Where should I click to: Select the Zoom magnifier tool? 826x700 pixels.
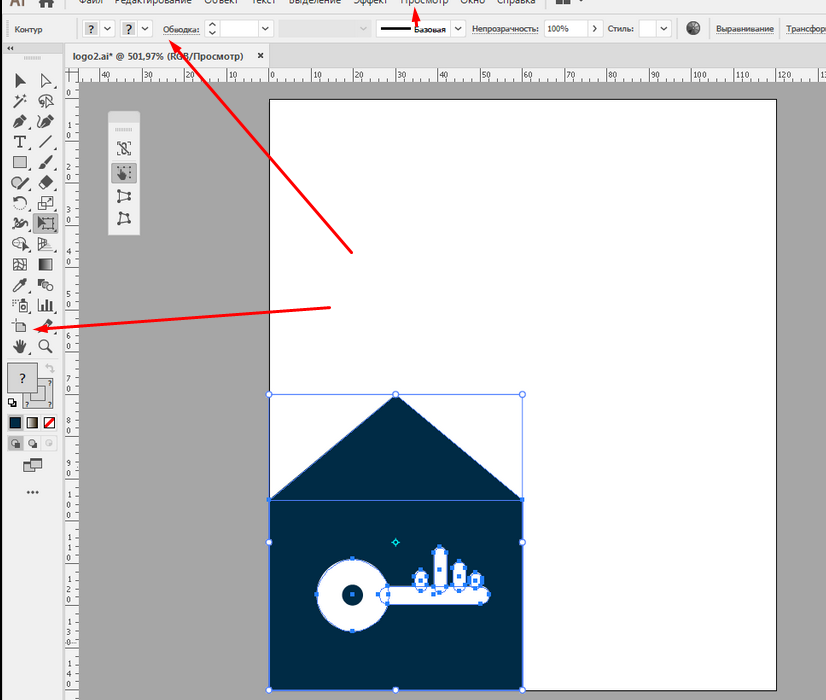coord(45,347)
